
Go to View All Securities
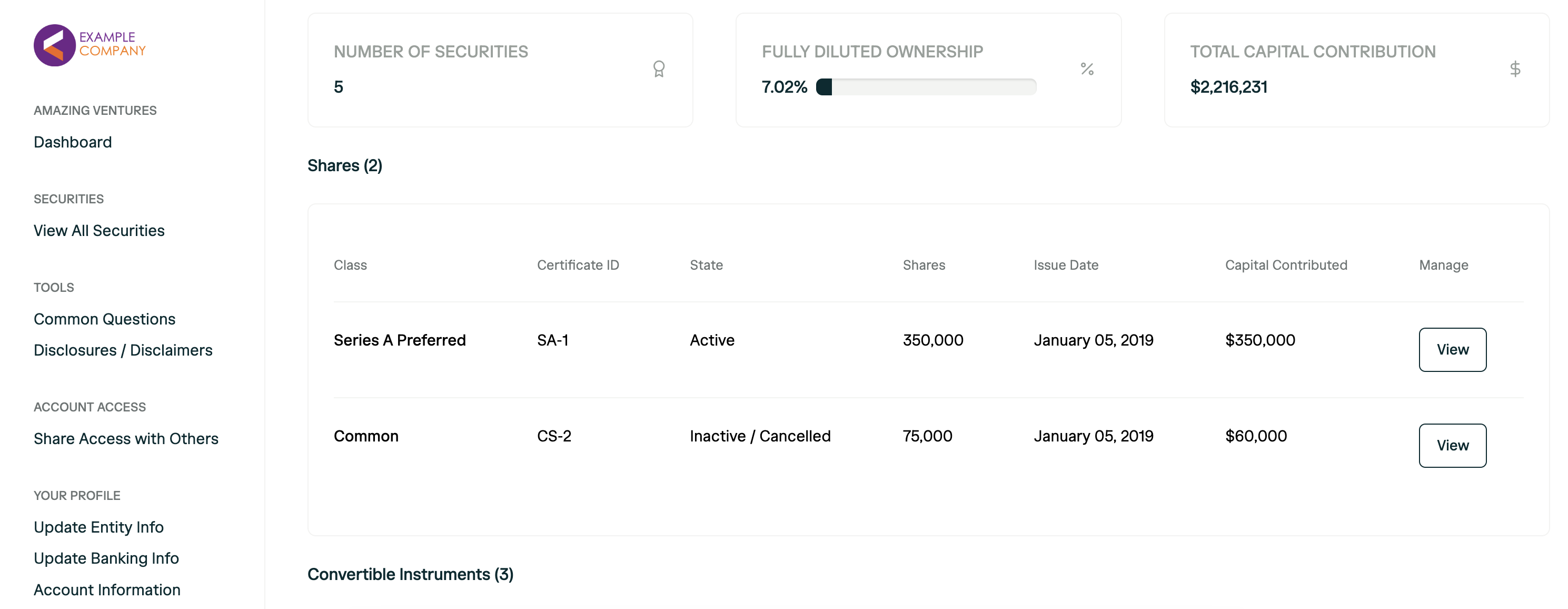pyautogui.click(x=98, y=230)
